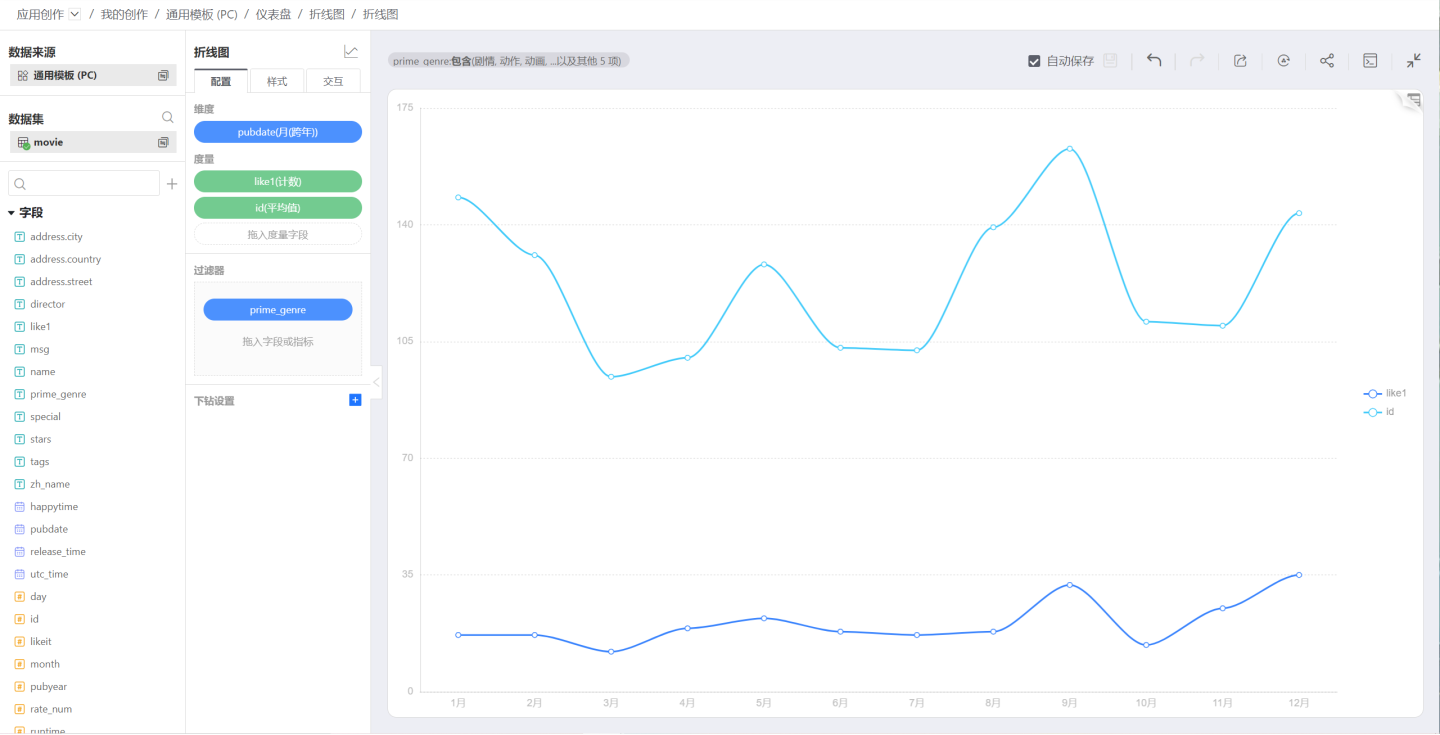Click the share icon in the toolbar

(1327, 61)
